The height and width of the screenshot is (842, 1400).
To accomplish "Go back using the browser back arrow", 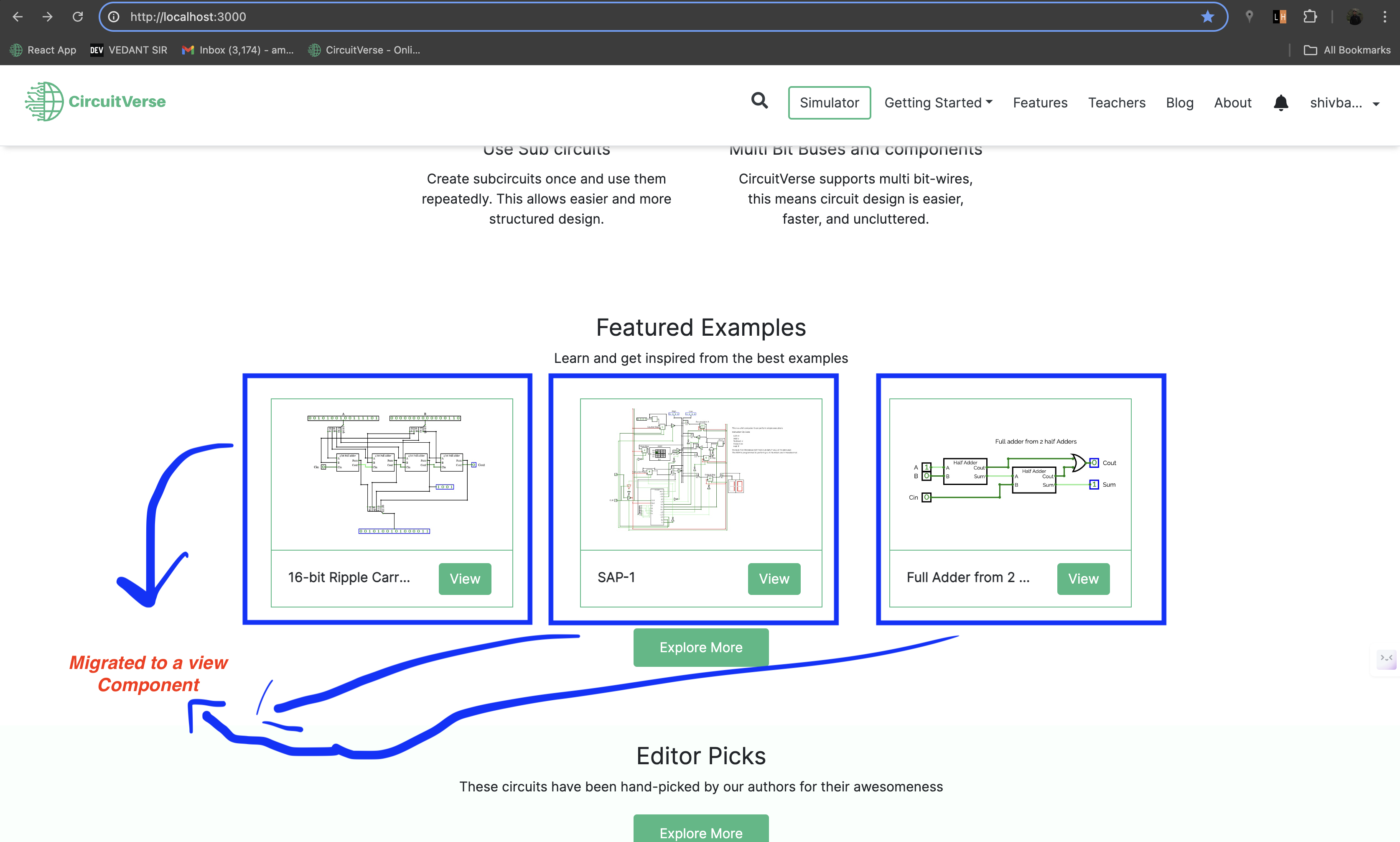I will click(18, 16).
